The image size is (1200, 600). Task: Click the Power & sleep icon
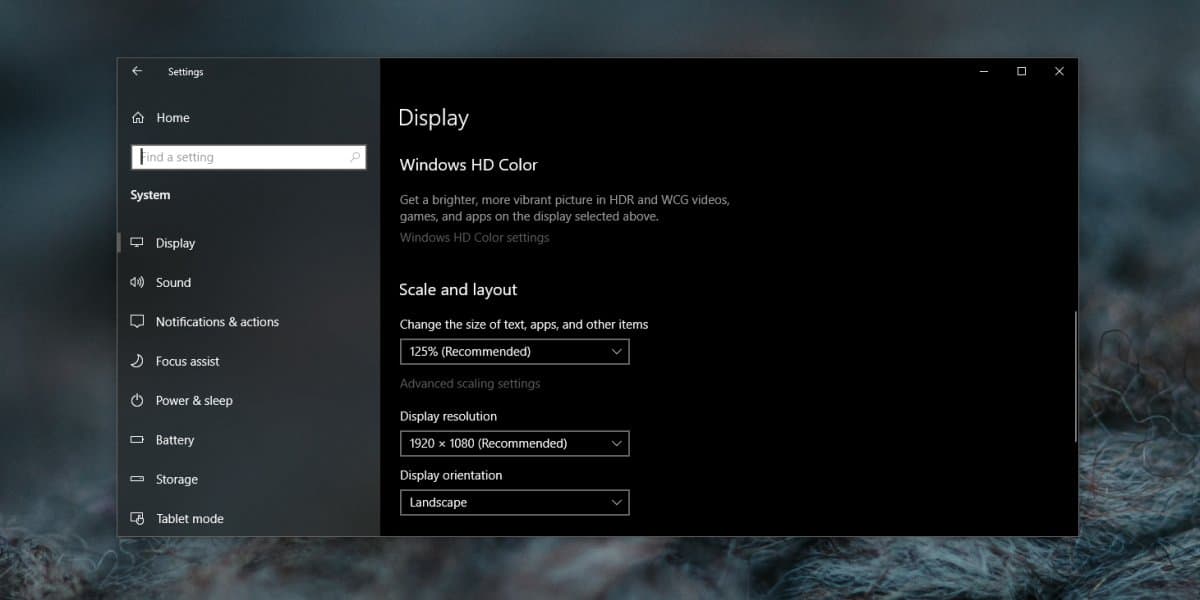(138, 401)
